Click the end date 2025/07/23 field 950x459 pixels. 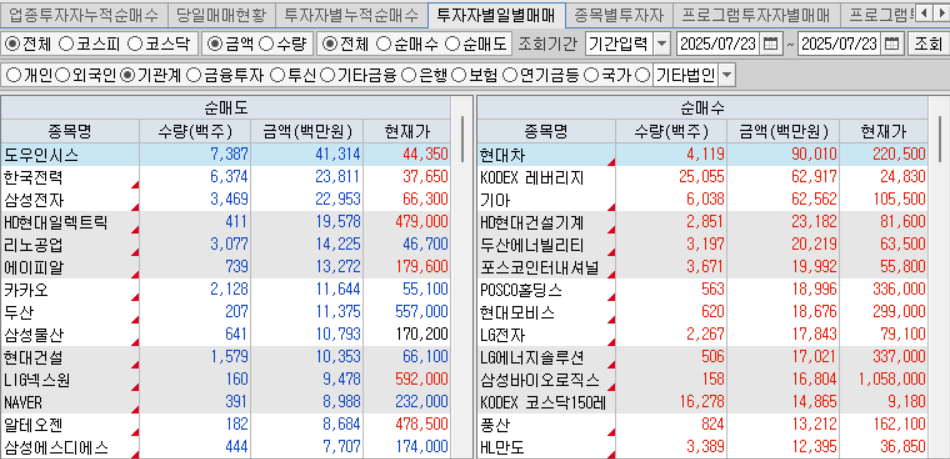tap(840, 44)
